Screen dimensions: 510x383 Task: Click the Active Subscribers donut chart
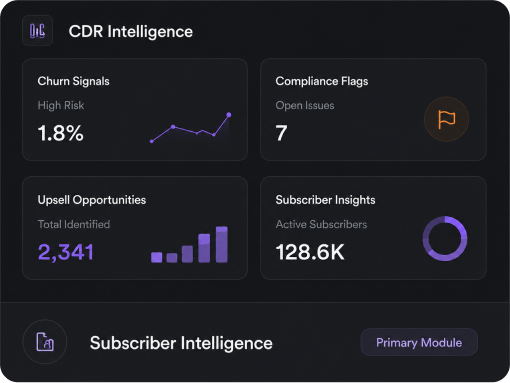point(445,238)
